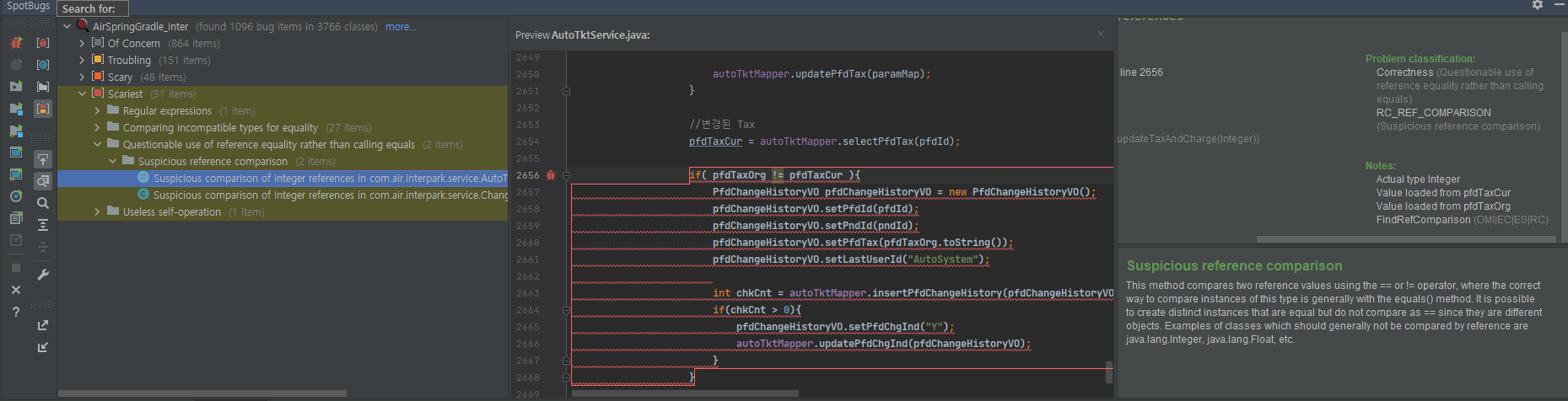Toggle Autoscroll to Source icon
Image resolution: width=1568 pixels, height=401 pixels.
[43, 159]
